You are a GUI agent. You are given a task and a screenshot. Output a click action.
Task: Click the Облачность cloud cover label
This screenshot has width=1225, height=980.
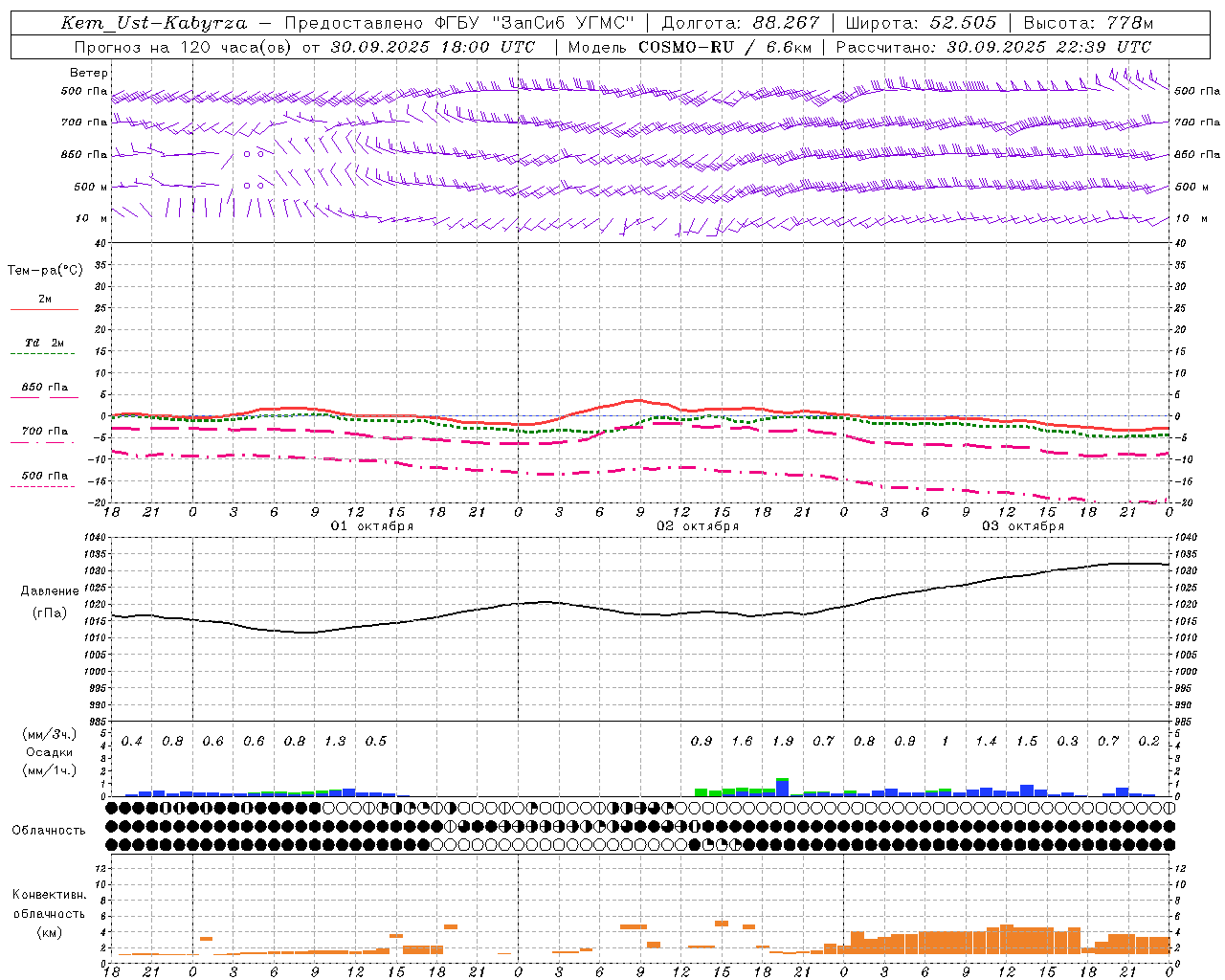pos(49,830)
